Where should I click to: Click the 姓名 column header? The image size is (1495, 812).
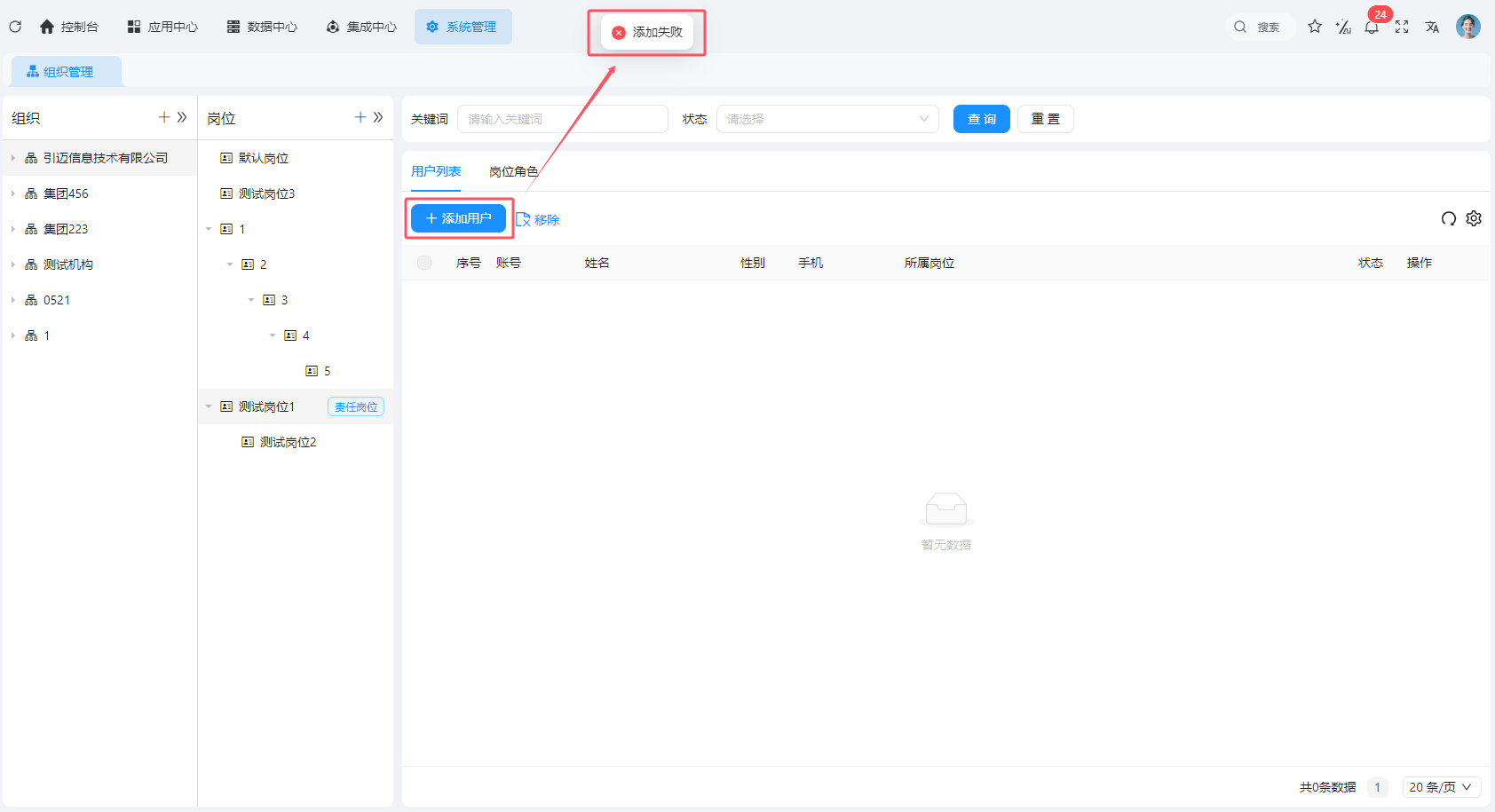597,263
